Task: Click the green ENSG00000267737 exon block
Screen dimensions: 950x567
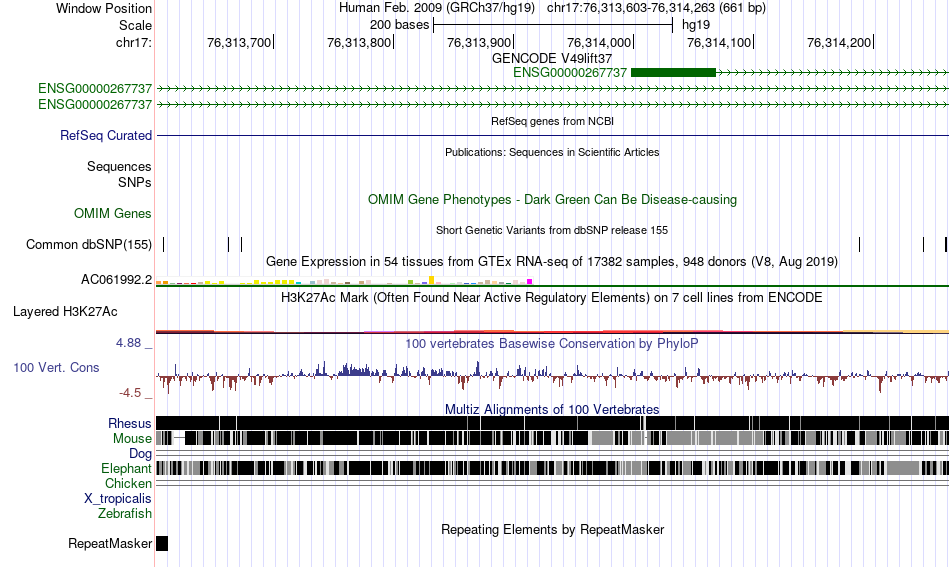Action: point(673,73)
